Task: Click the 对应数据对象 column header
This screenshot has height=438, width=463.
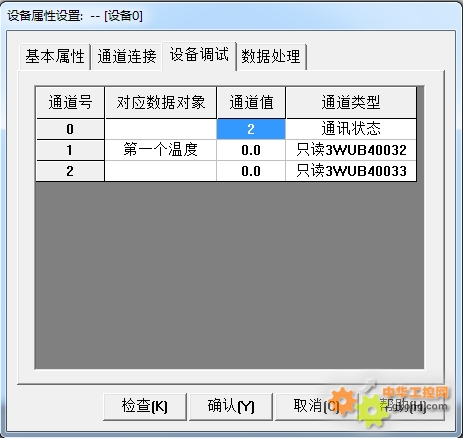Action: point(161,102)
